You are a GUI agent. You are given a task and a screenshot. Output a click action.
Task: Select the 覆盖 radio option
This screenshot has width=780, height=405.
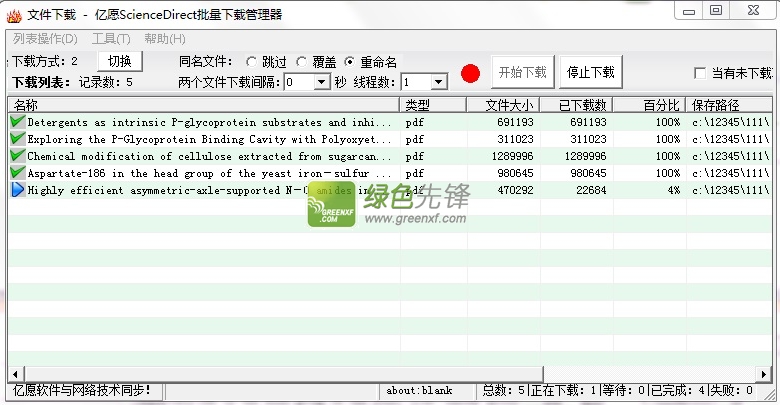tap(301, 62)
